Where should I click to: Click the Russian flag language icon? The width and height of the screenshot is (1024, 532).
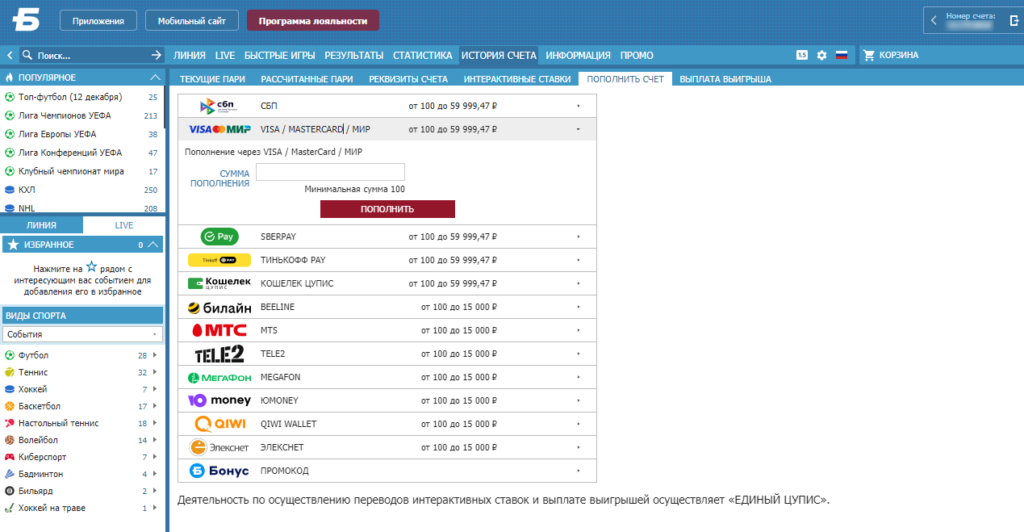point(841,55)
